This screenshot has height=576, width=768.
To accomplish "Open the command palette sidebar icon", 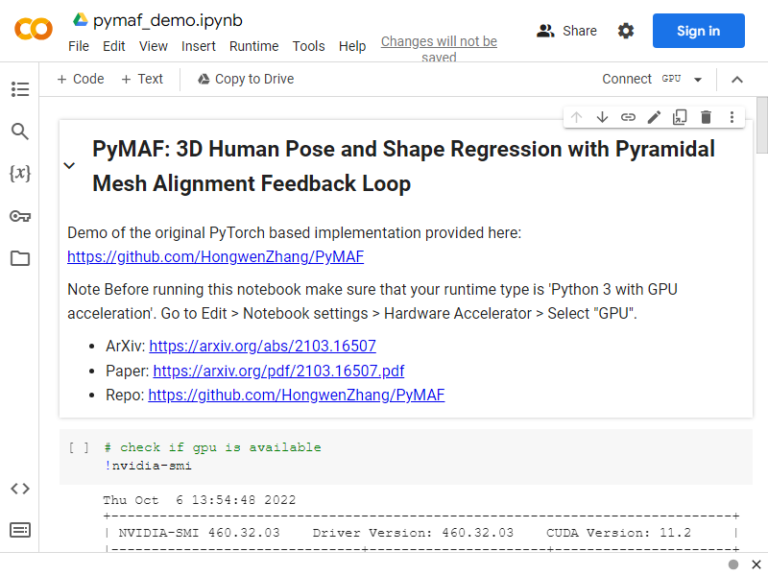I will pos(20,530).
